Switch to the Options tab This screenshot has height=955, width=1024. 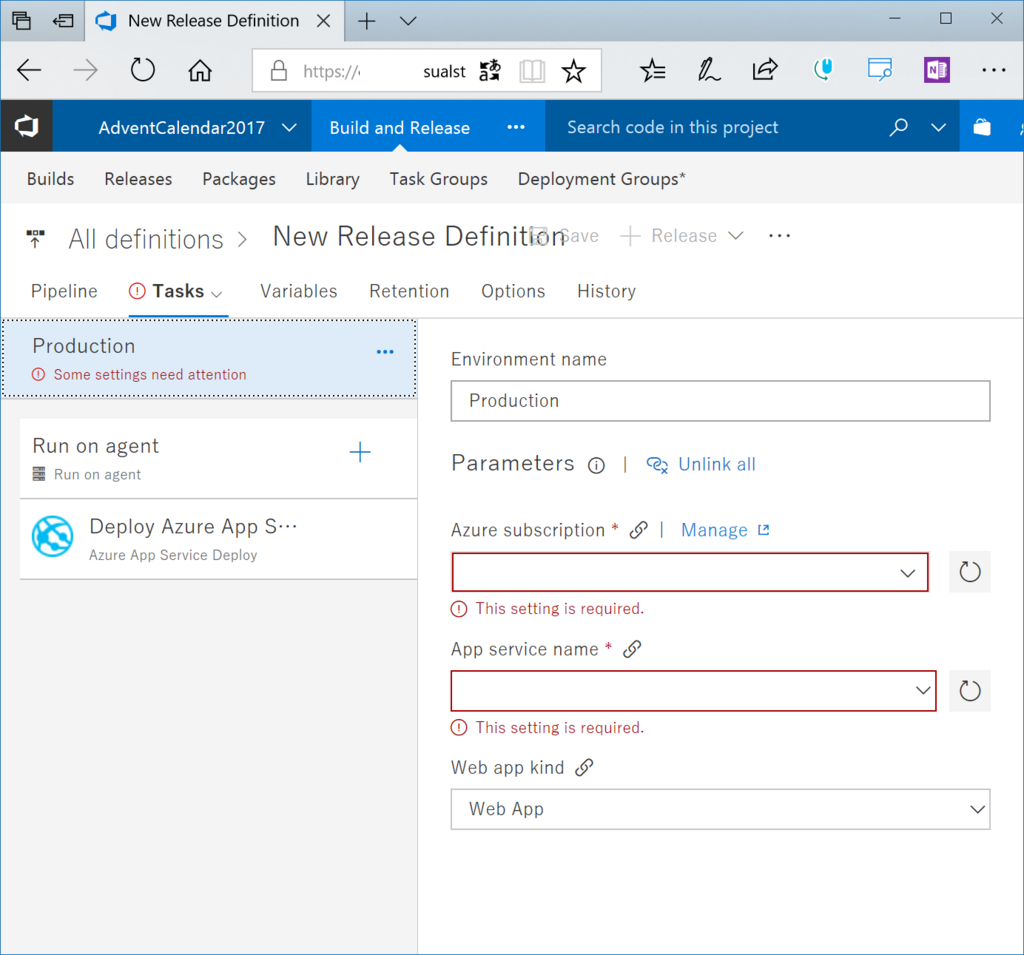coord(513,291)
